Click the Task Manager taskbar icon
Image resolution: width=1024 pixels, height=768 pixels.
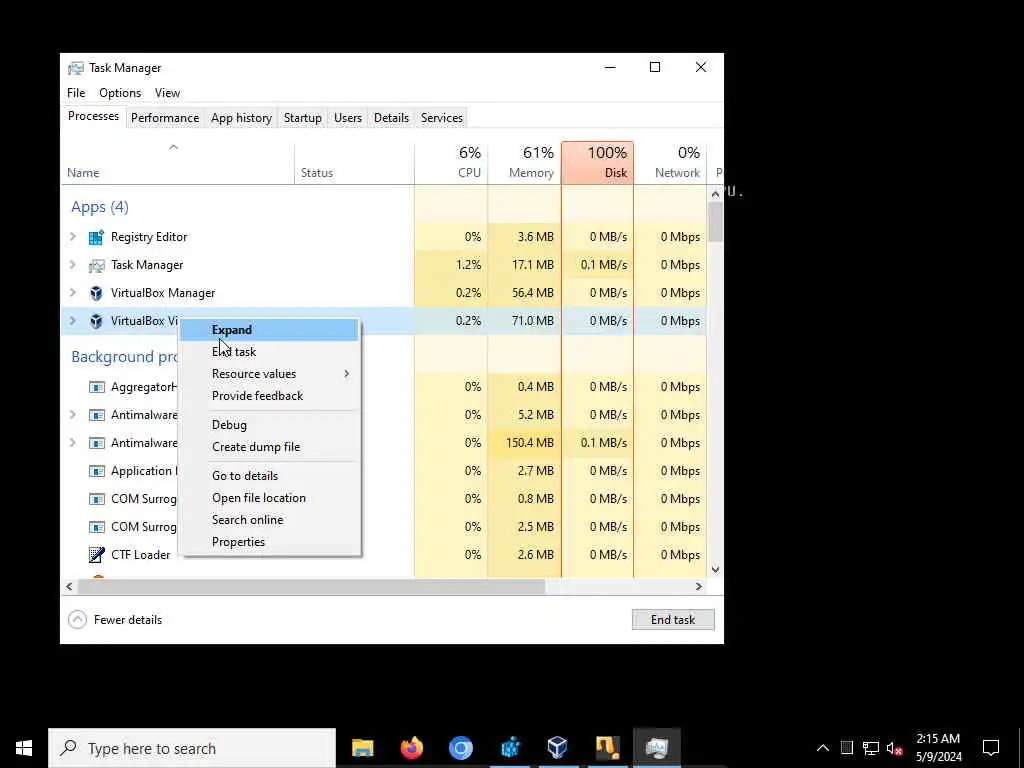(656, 748)
